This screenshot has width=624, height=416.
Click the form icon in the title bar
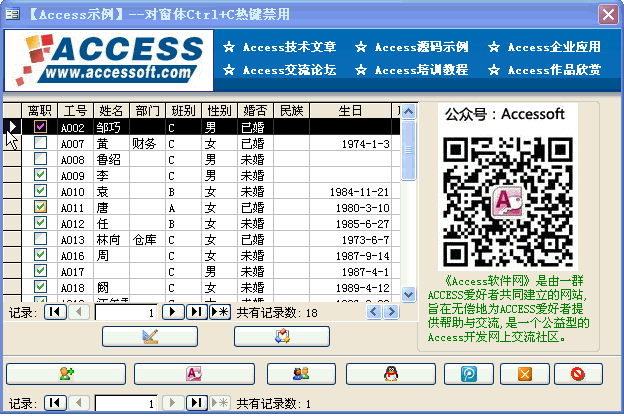[12, 15]
